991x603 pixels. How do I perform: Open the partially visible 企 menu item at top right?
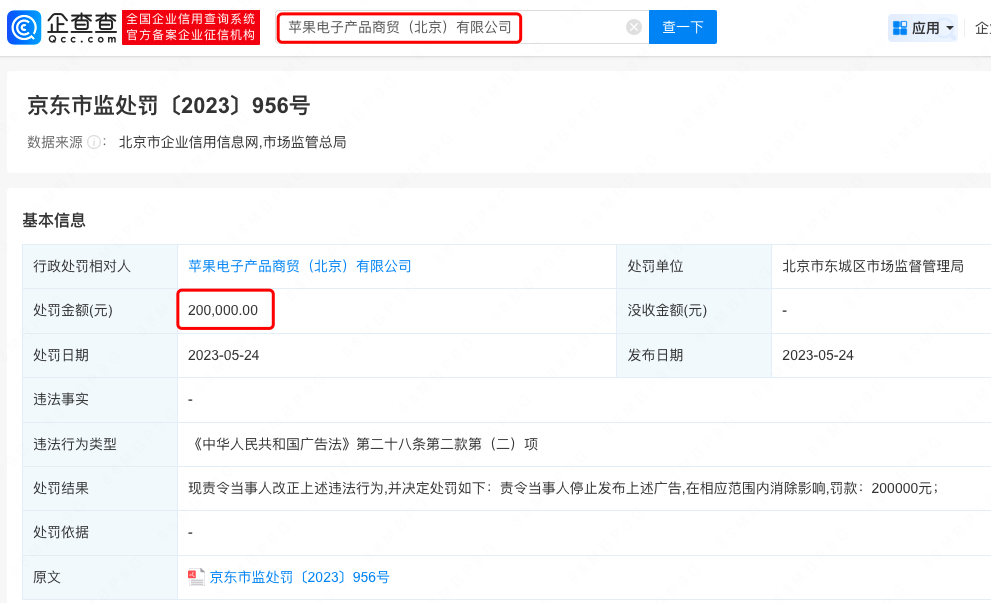coord(982,28)
